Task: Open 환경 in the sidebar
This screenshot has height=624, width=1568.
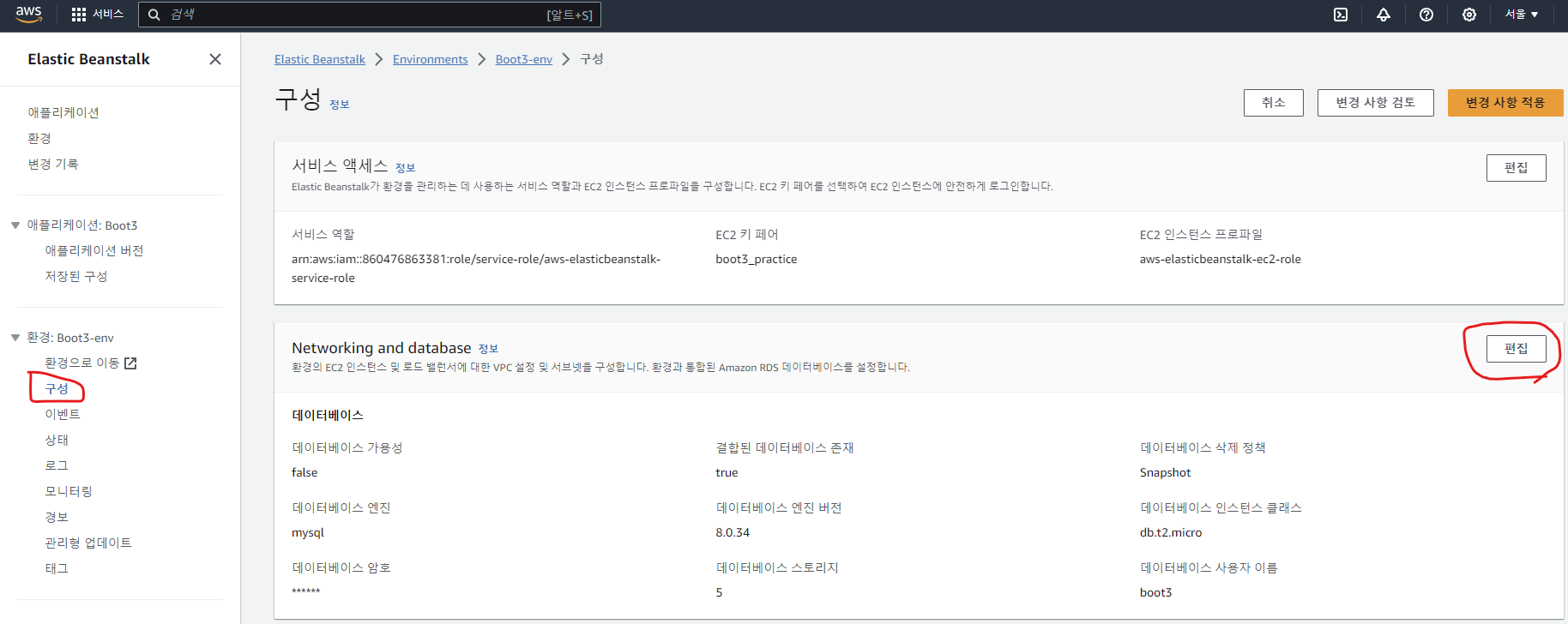Action: coord(39,138)
